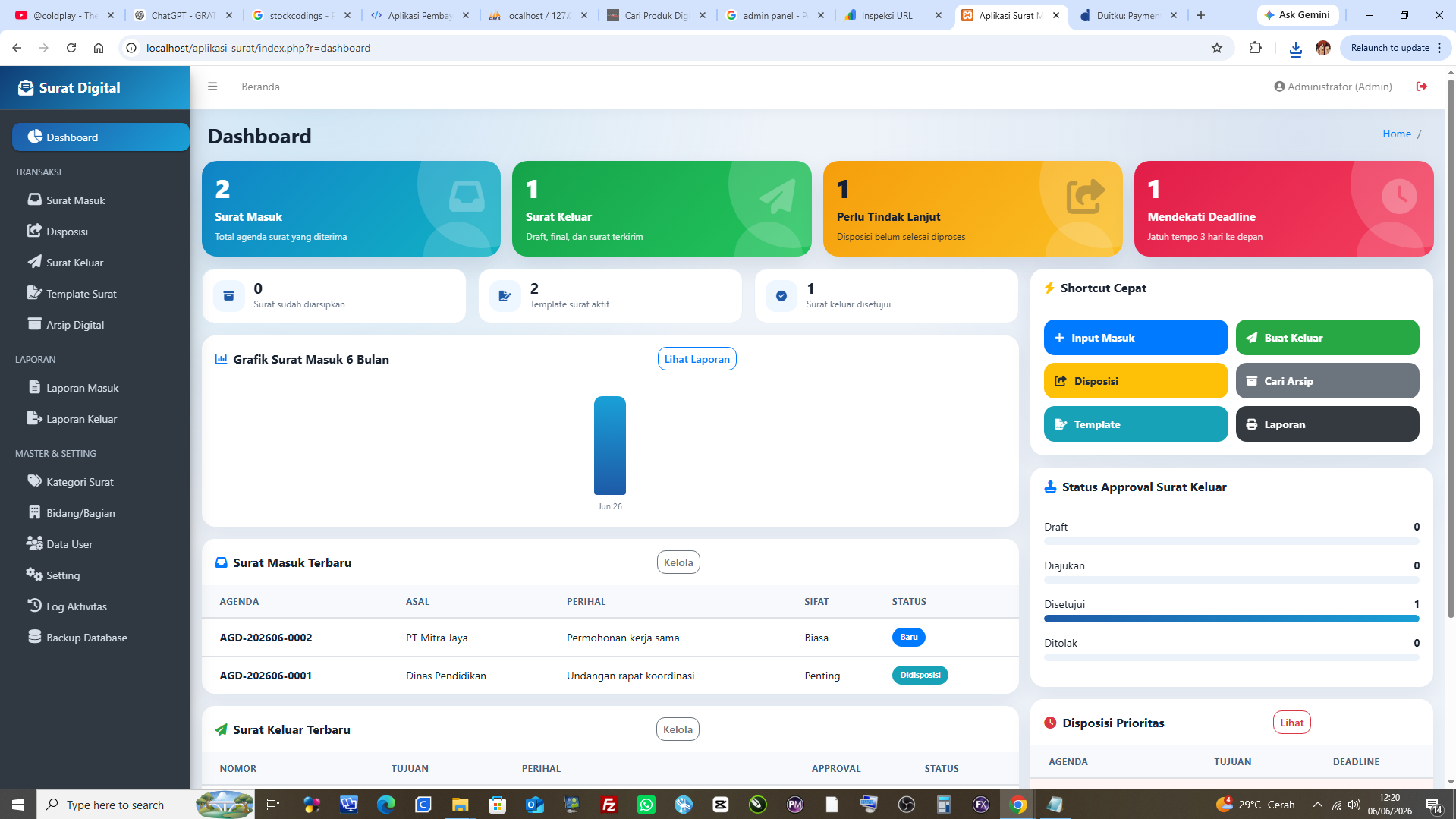Image resolution: width=1456 pixels, height=819 pixels.
Task: Open the Surat Masuk summary card
Action: click(x=351, y=209)
